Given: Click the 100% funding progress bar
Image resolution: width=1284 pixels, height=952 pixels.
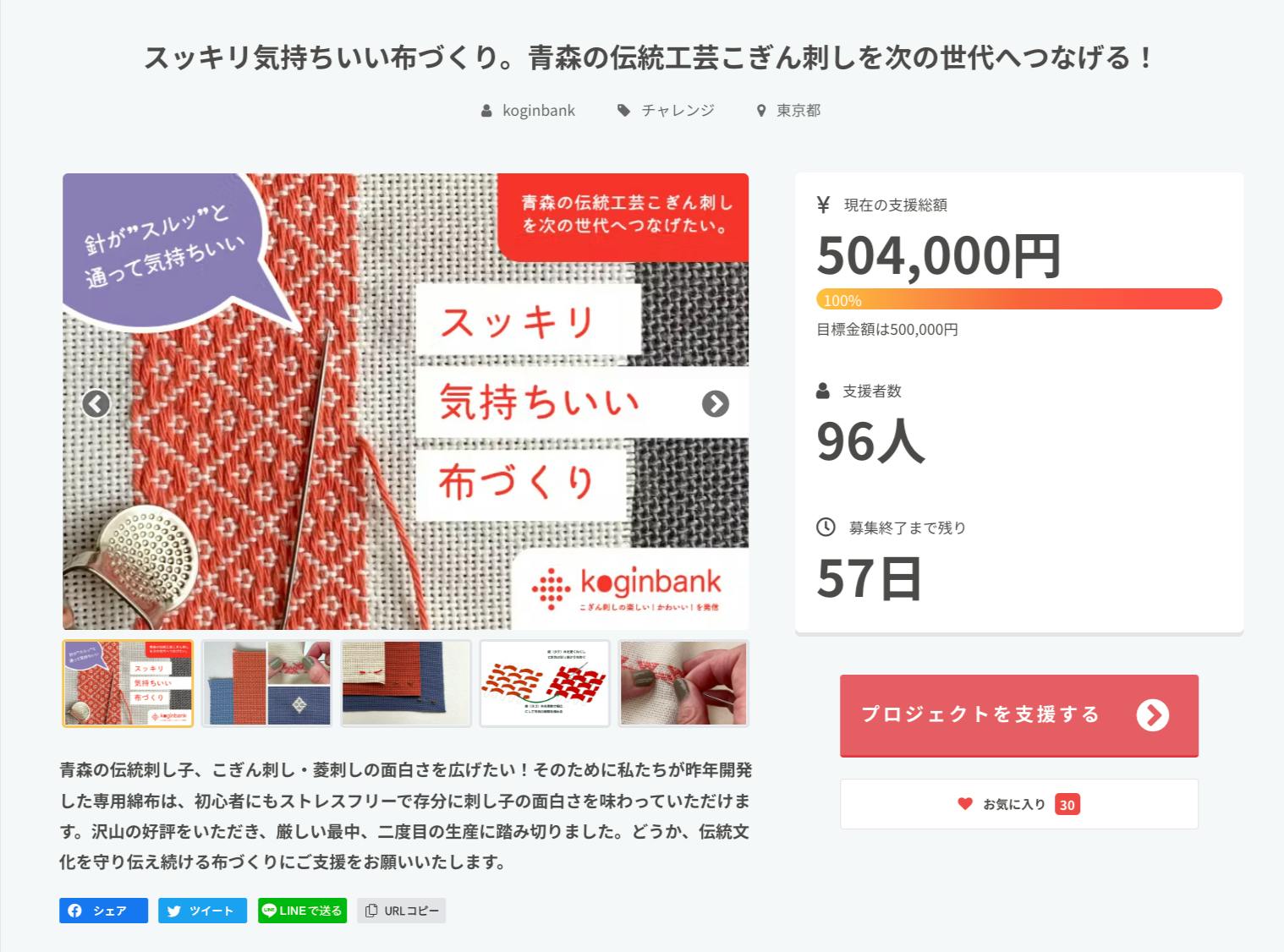Looking at the screenshot, I should 1018,299.
